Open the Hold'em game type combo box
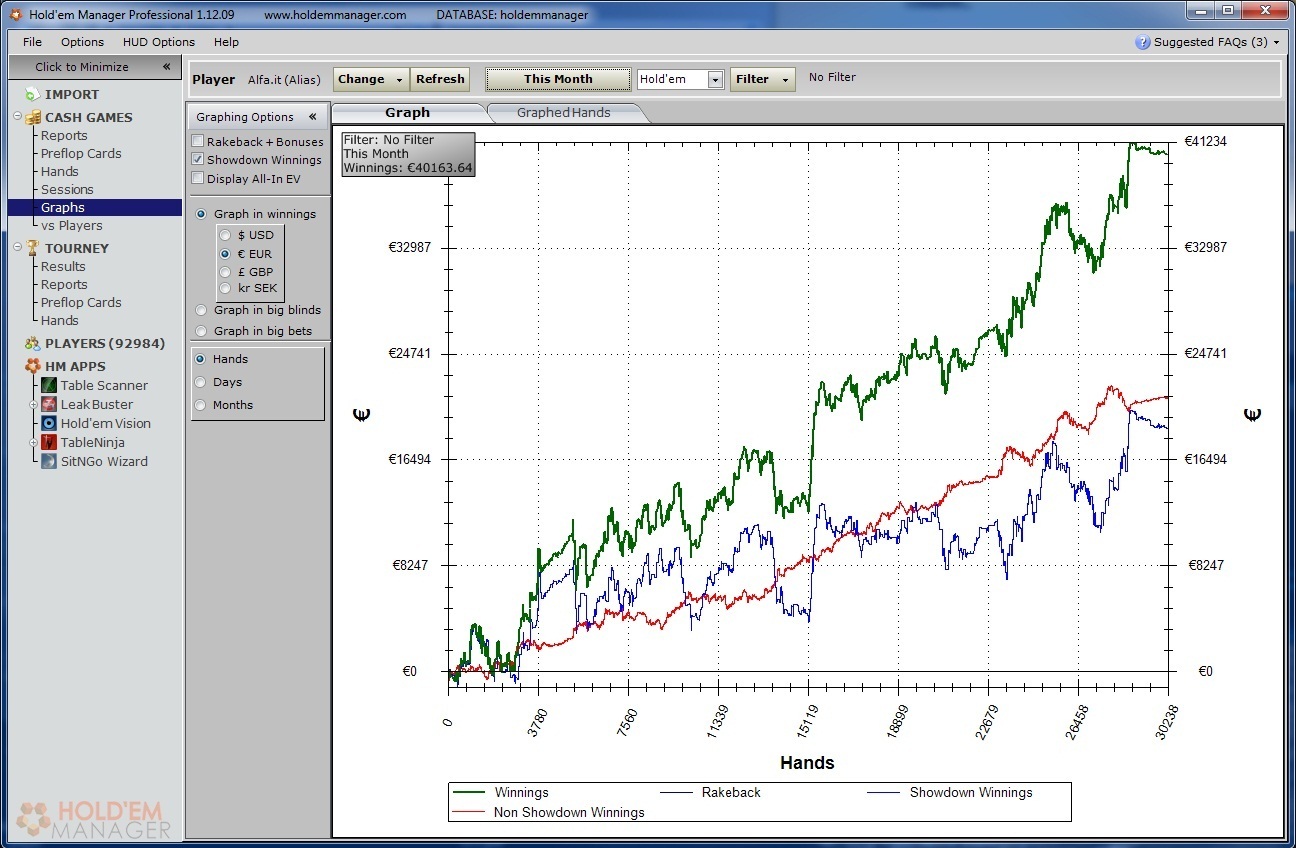 pyautogui.click(x=680, y=79)
